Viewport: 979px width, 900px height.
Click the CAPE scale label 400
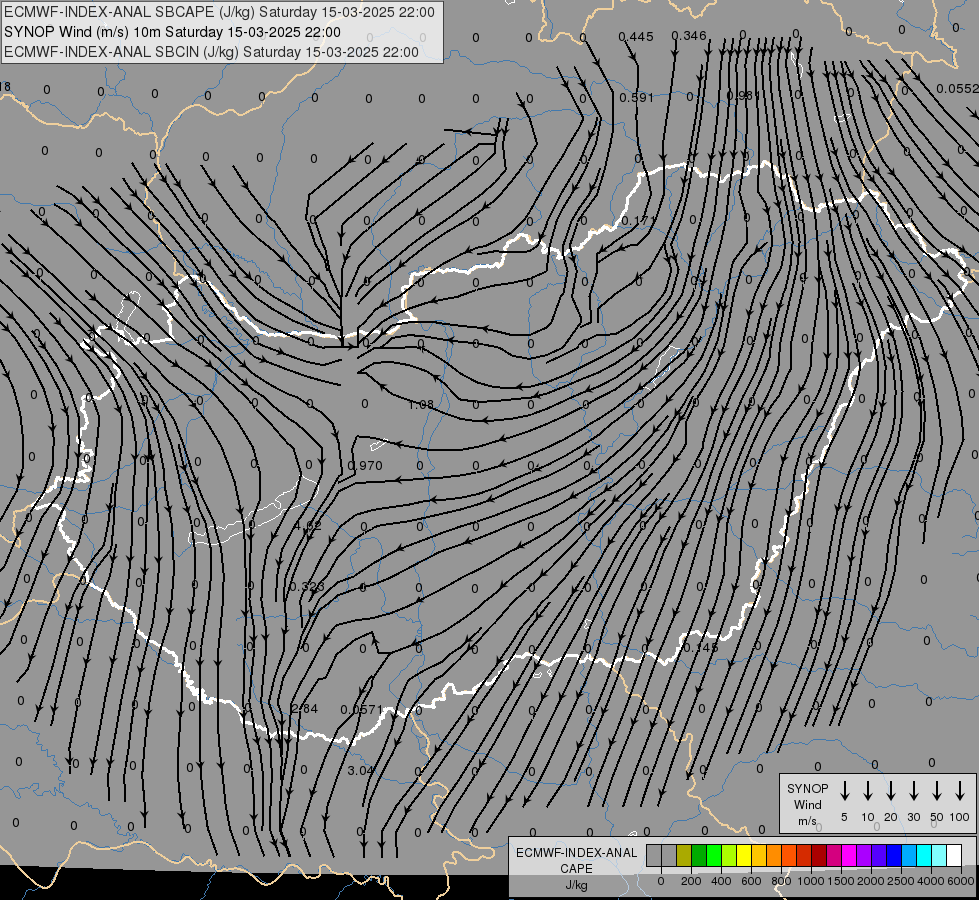[721, 881]
